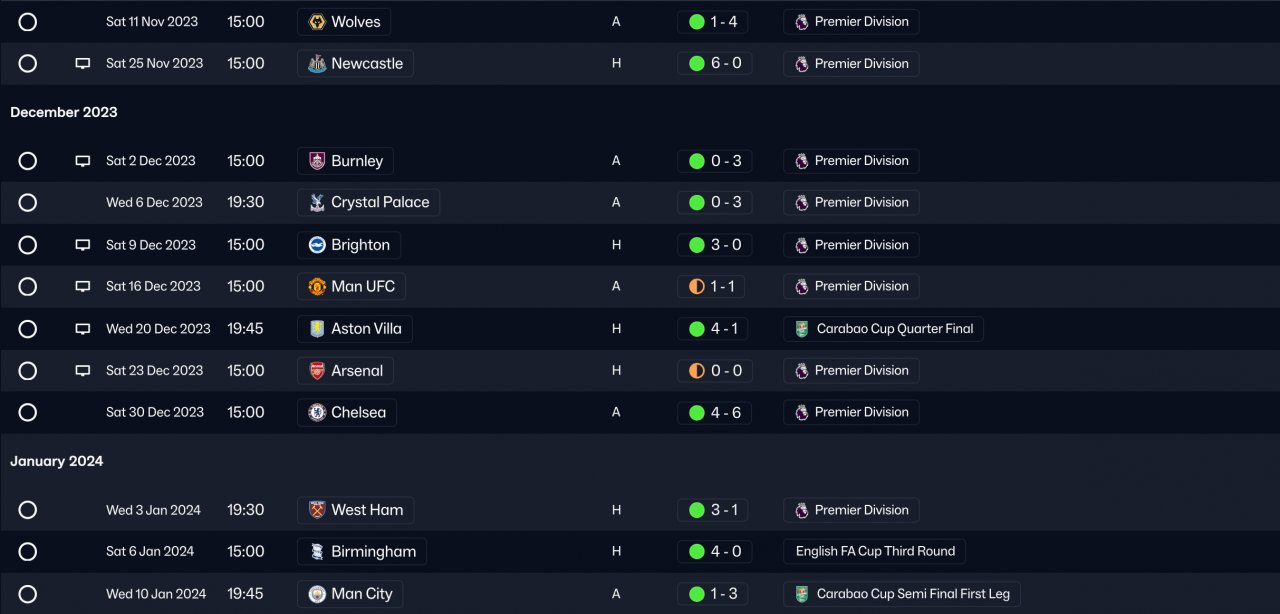This screenshot has height=614, width=1280.
Task: Click the Newcastle club crest icon
Action: tap(317, 64)
